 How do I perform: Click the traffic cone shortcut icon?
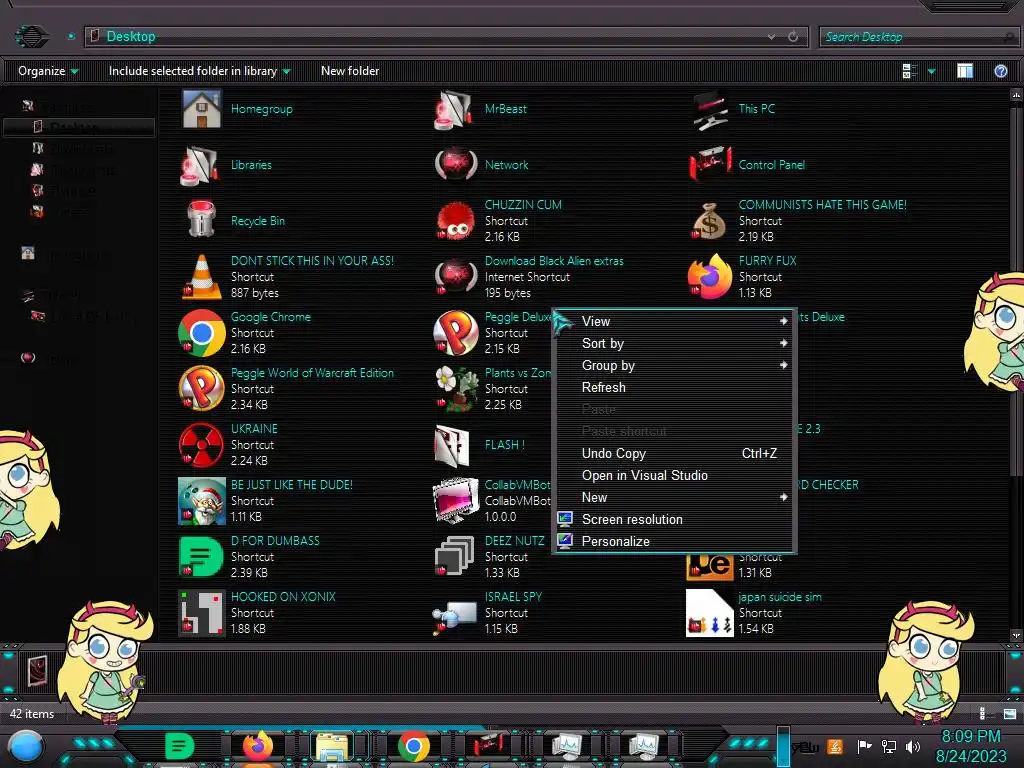click(202, 277)
